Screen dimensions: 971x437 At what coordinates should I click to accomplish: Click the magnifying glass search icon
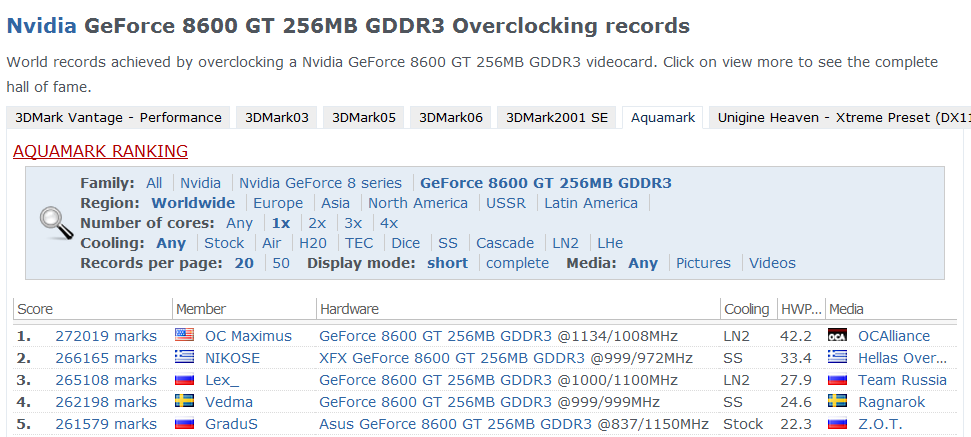(x=56, y=222)
